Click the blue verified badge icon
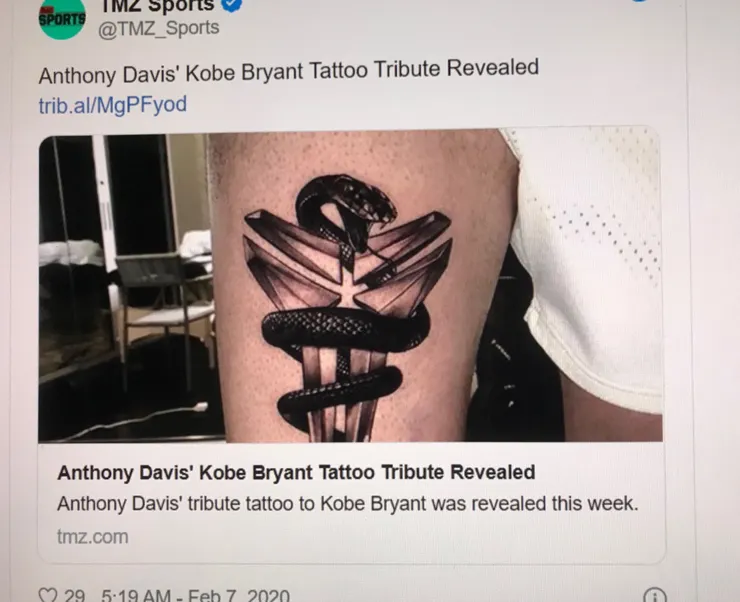 [231, 4]
